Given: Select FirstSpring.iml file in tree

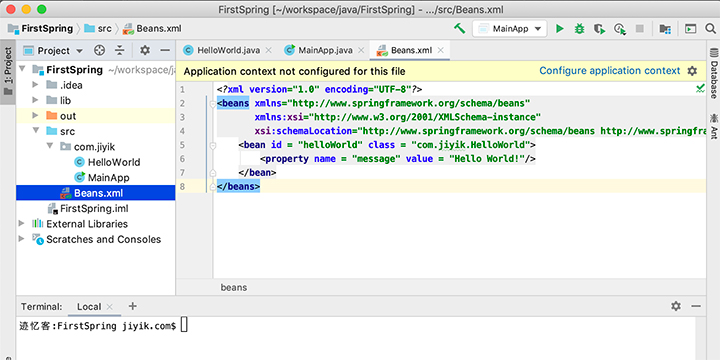Looking at the screenshot, I should (x=94, y=208).
